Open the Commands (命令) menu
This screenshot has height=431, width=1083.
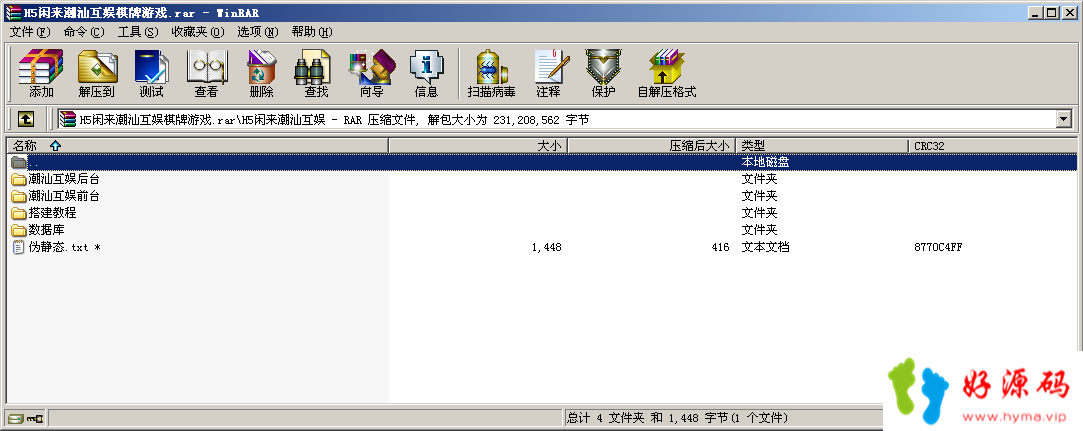pyautogui.click(x=84, y=32)
